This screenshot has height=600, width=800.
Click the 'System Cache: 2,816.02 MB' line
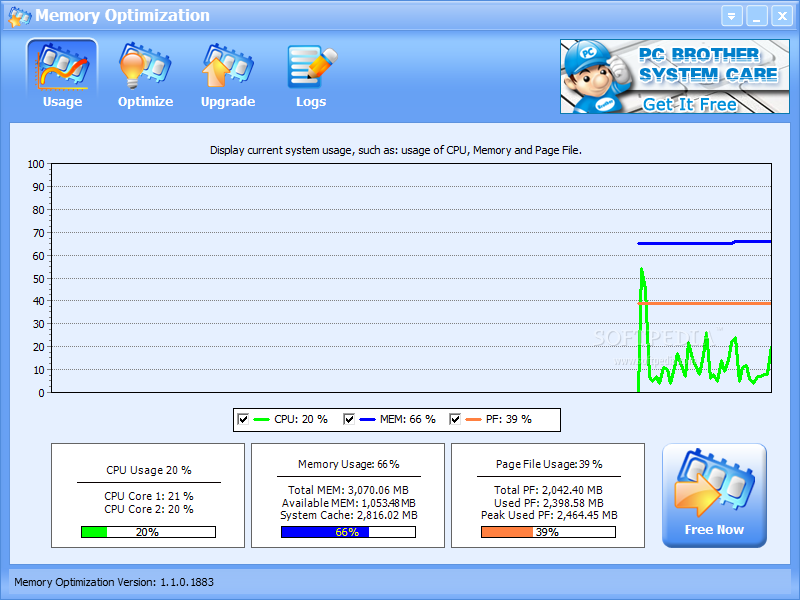click(348, 515)
